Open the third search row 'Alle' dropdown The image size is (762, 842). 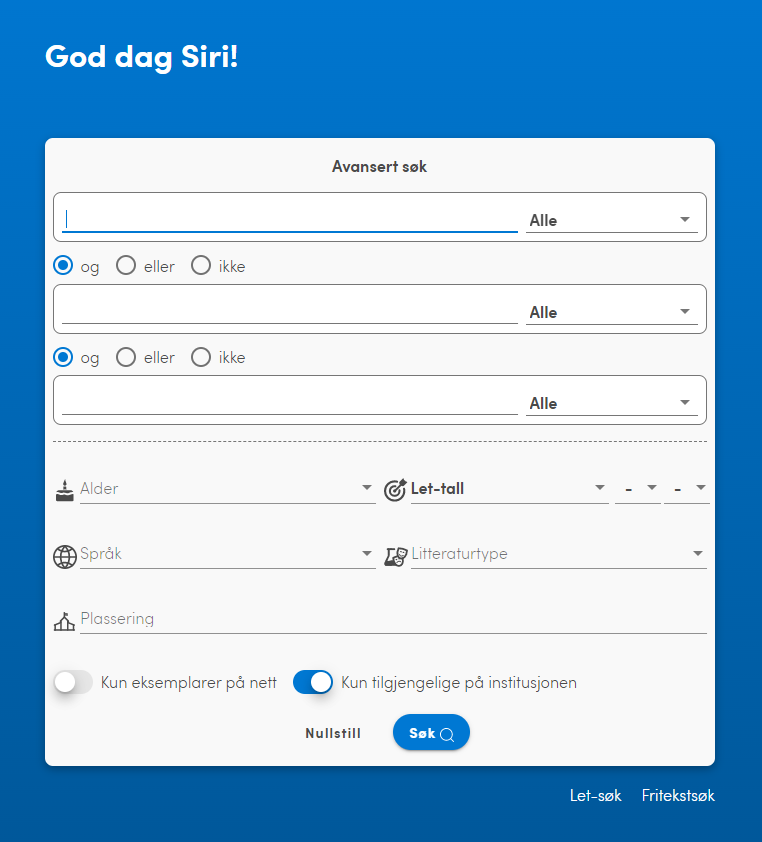point(612,403)
